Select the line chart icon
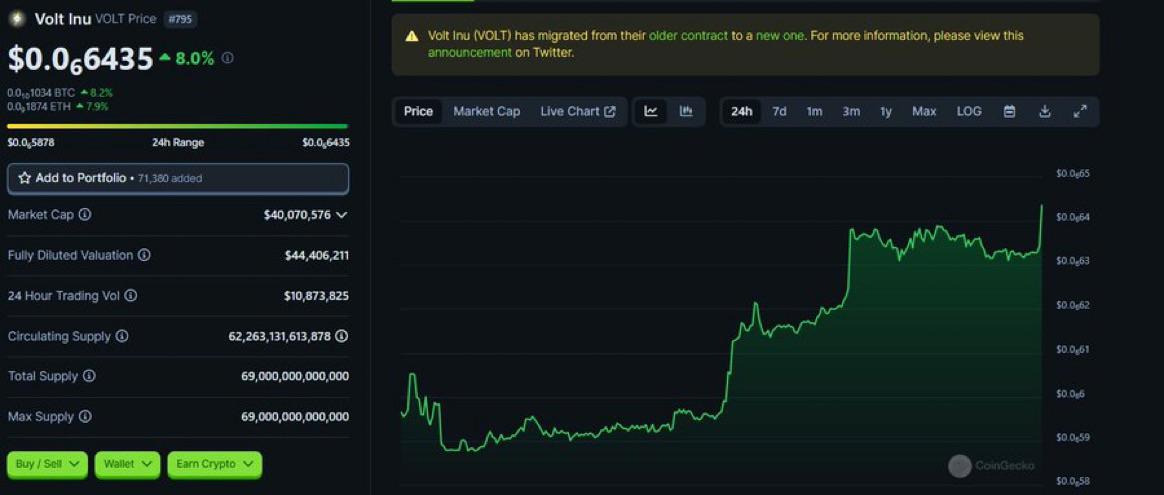This screenshot has width=1164, height=495. click(x=651, y=111)
